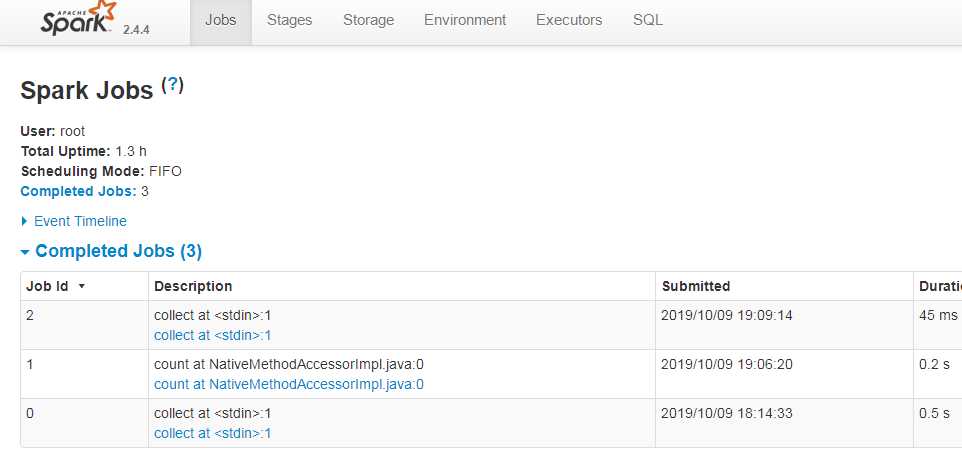962x450 pixels.
Task: Open job 2 collect at <stdin>:1 link
Action: pos(212,335)
